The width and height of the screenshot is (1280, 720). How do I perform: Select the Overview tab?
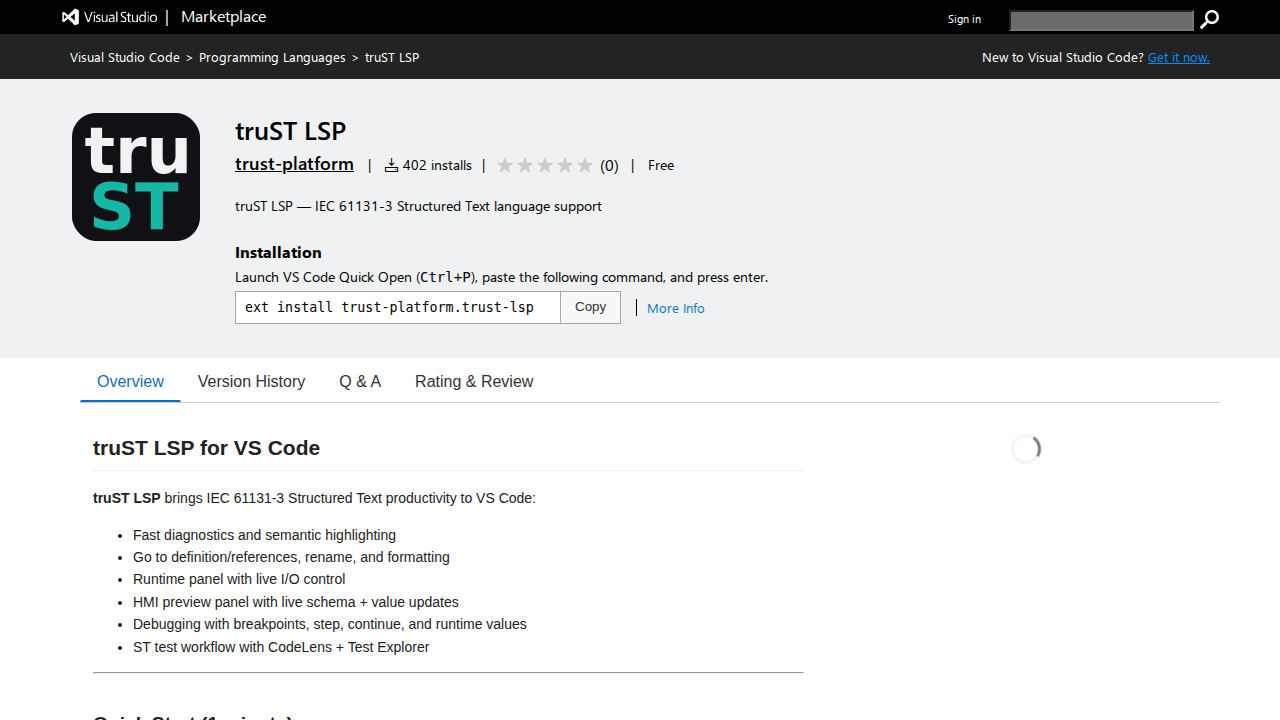pos(130,381)
